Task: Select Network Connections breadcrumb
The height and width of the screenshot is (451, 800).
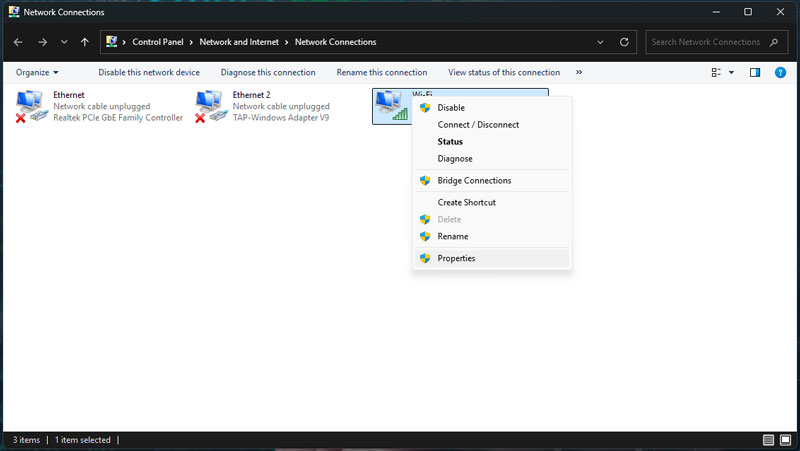Action: click(x=335, y=42)
